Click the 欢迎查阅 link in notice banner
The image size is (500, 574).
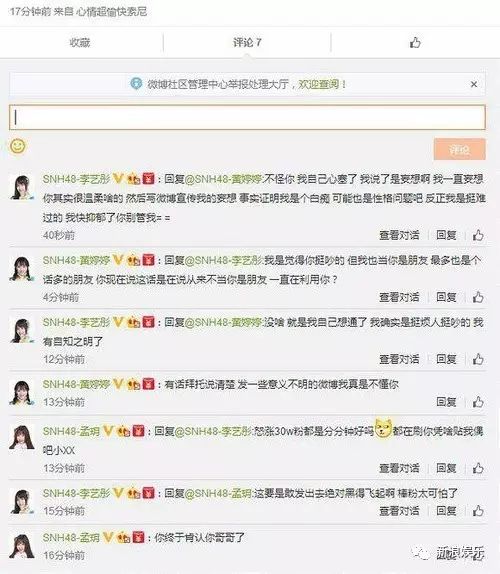(322, 84)
